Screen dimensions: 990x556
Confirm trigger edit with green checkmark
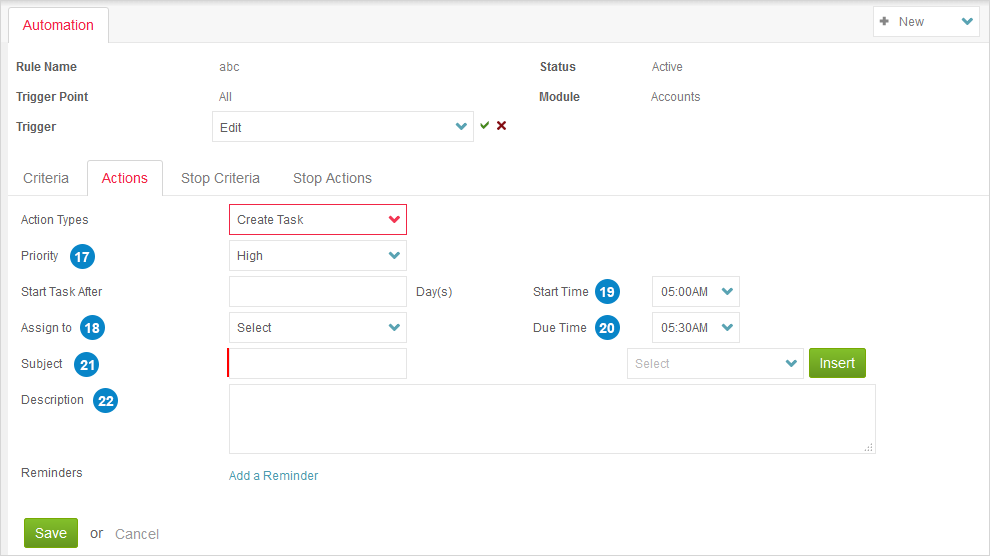484,125
